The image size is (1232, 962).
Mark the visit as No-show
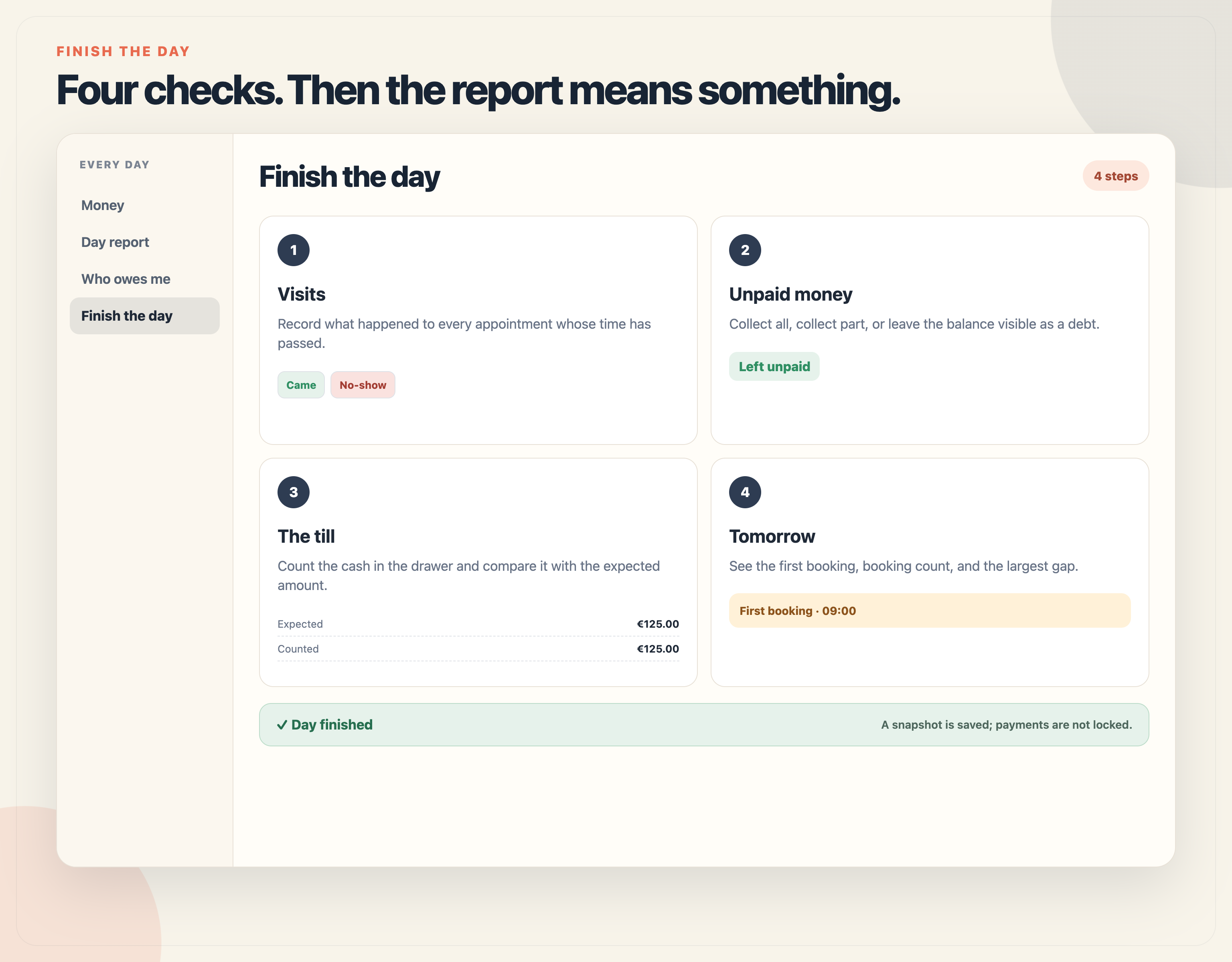[363, 385]
